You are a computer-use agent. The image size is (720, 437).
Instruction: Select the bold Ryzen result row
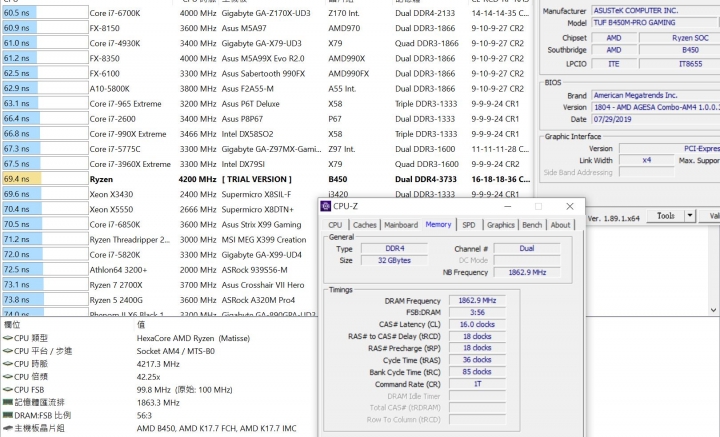(266, 179)
